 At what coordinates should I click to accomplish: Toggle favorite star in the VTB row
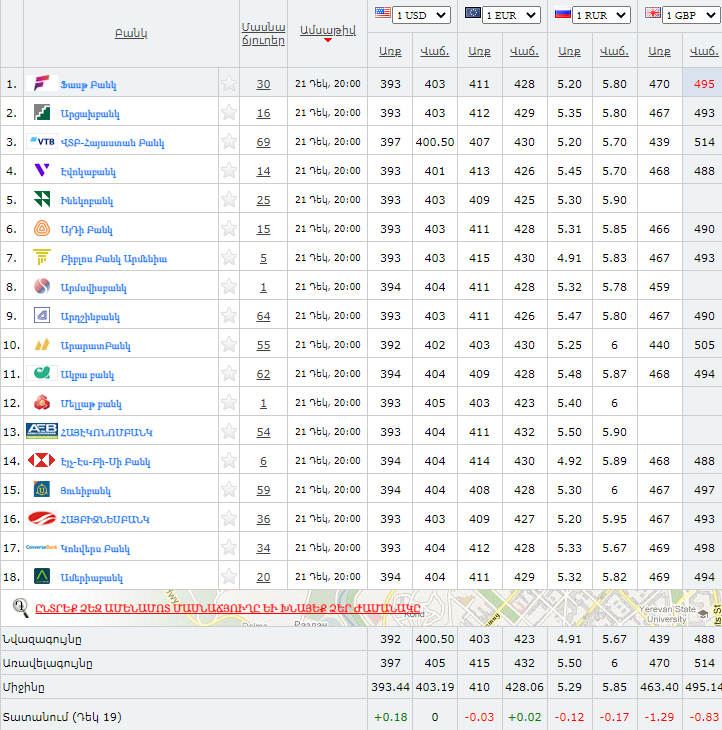coord(229,142)
